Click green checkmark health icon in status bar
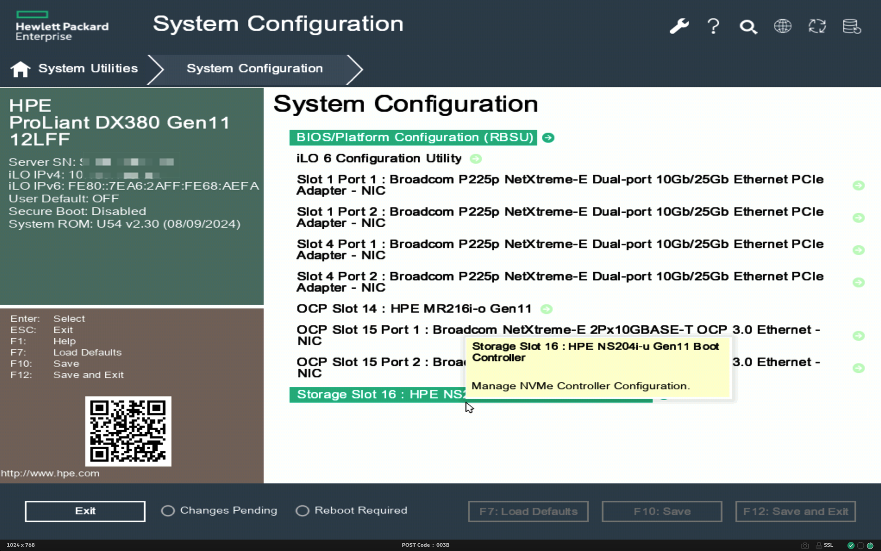Screen dimensions: 881x551 pyautogui.click(x=851, y=545)
